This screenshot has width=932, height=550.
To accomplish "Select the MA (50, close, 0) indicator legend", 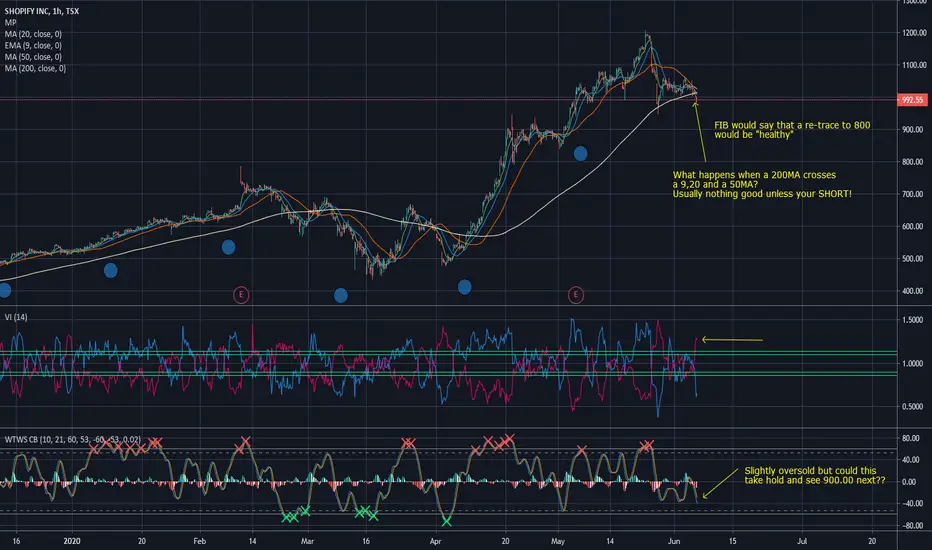I will pos(33,57).
